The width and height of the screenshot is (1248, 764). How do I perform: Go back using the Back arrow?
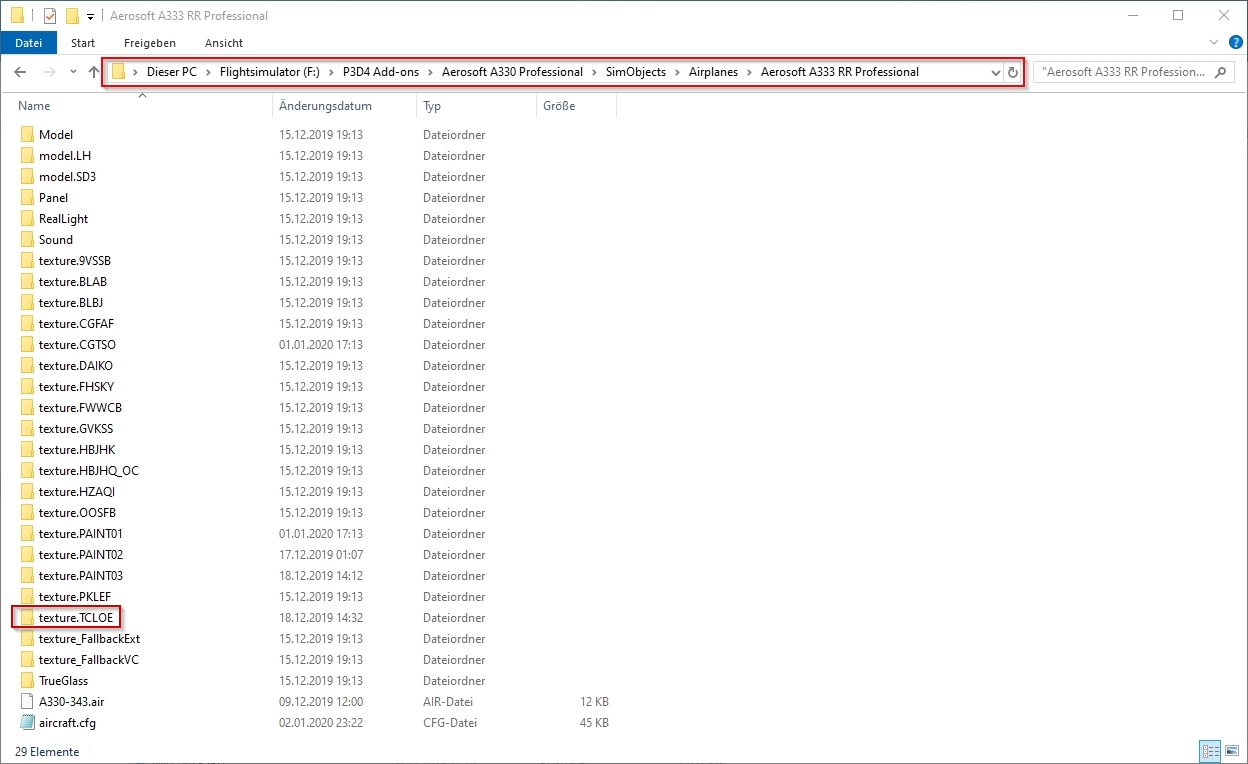pos(21,72)
